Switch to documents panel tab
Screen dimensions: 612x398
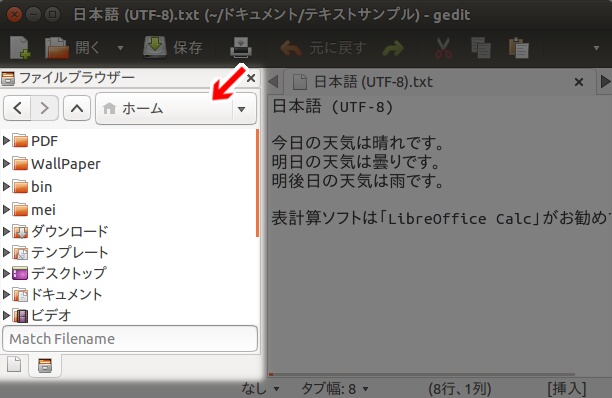click(x=14, y=364)
